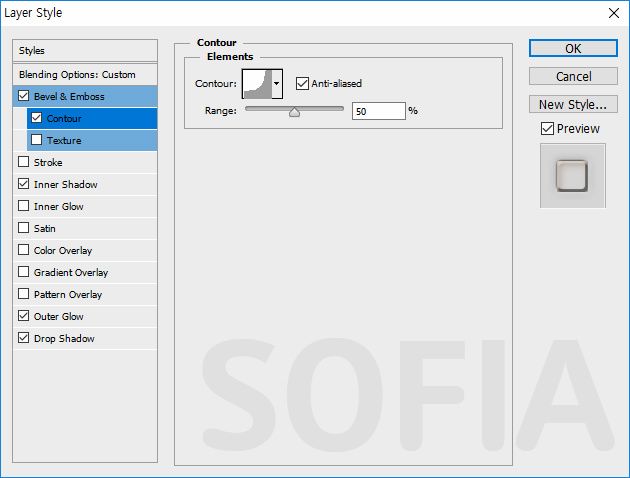The height and width of the screenshot is (478, 630).
Task: Select the Stroke row label
Action: click(x=48, y=163)
